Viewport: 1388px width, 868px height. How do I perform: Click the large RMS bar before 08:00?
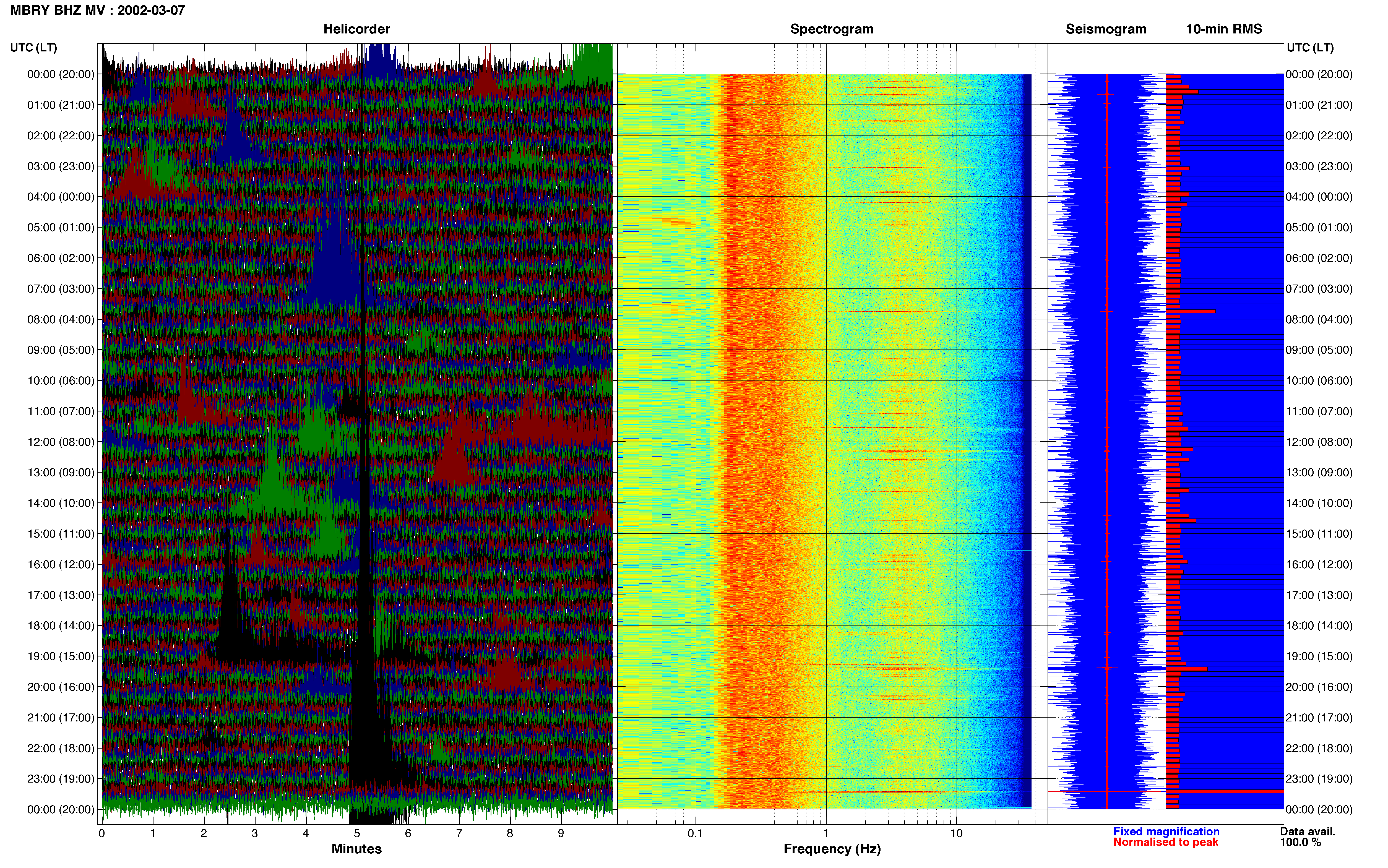(1191, 311)
